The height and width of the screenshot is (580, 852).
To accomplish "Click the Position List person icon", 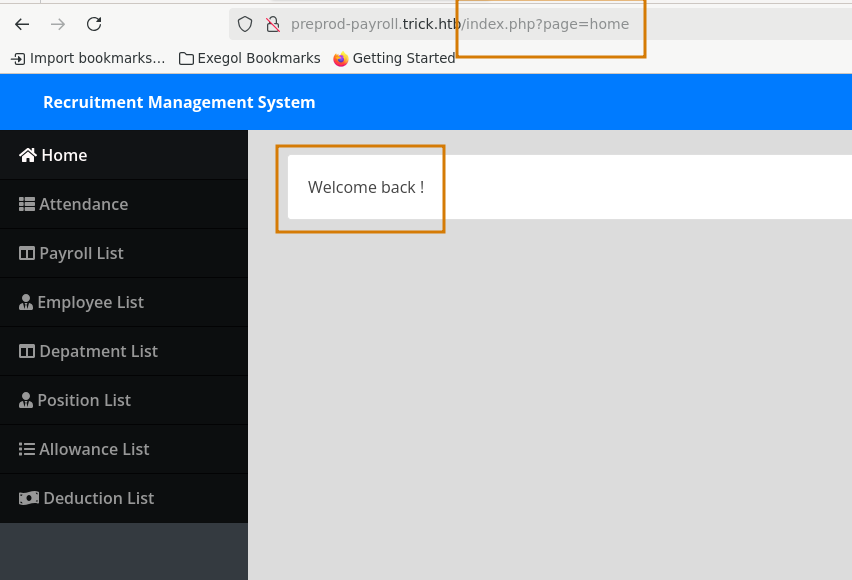I will 26,400.
